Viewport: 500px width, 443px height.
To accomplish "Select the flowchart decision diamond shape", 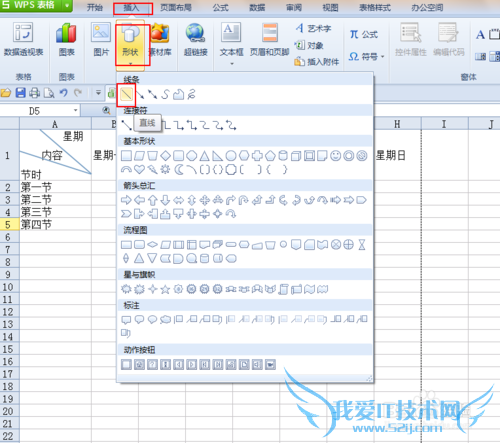I will coord(152,245).
